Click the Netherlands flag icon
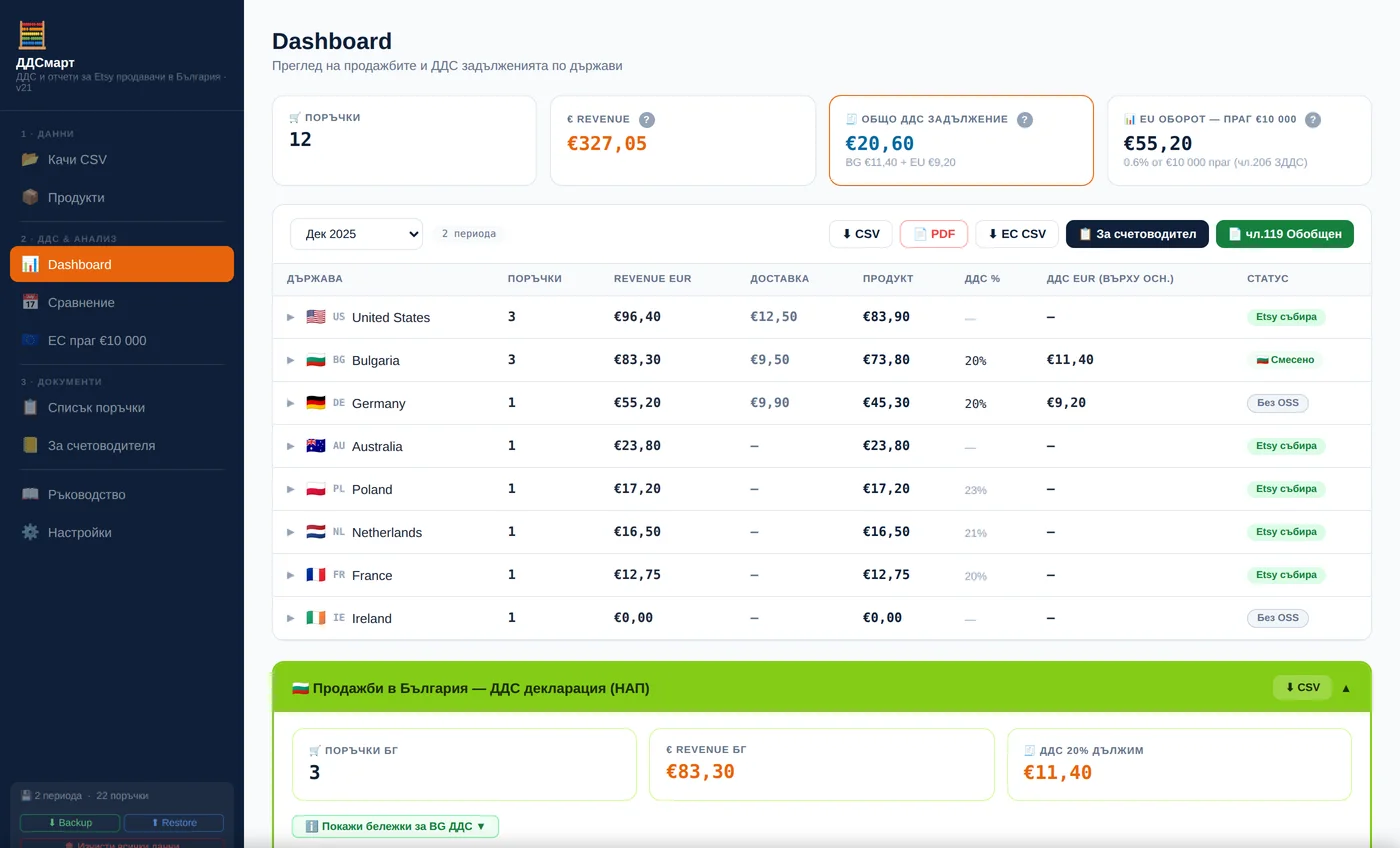Viewport: 1400px width, 848px height. [x=316, y=532]
